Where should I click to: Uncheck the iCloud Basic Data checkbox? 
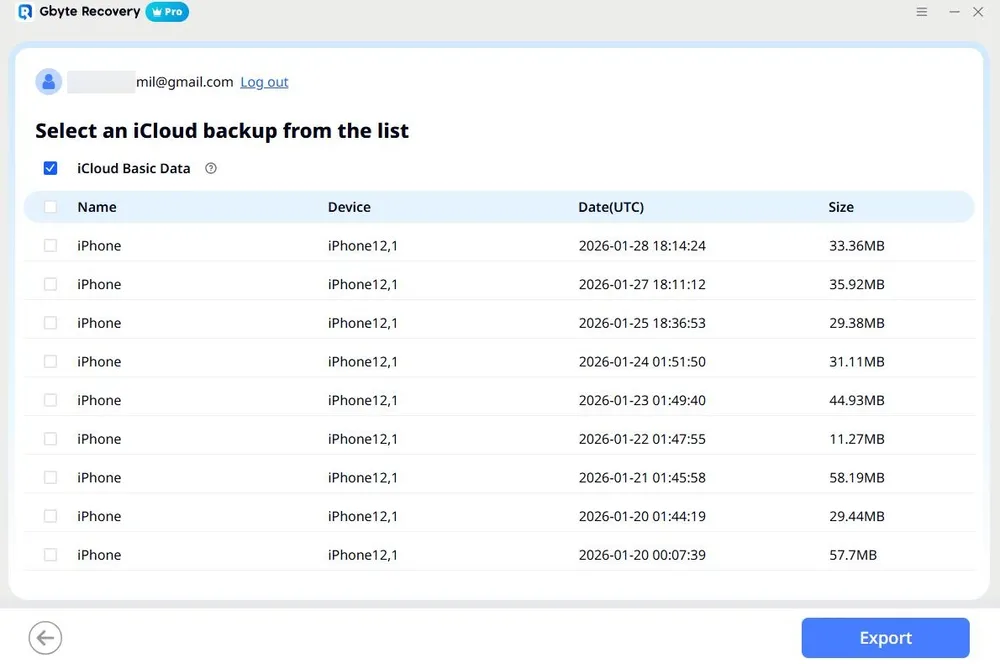[x=50, y=168]
